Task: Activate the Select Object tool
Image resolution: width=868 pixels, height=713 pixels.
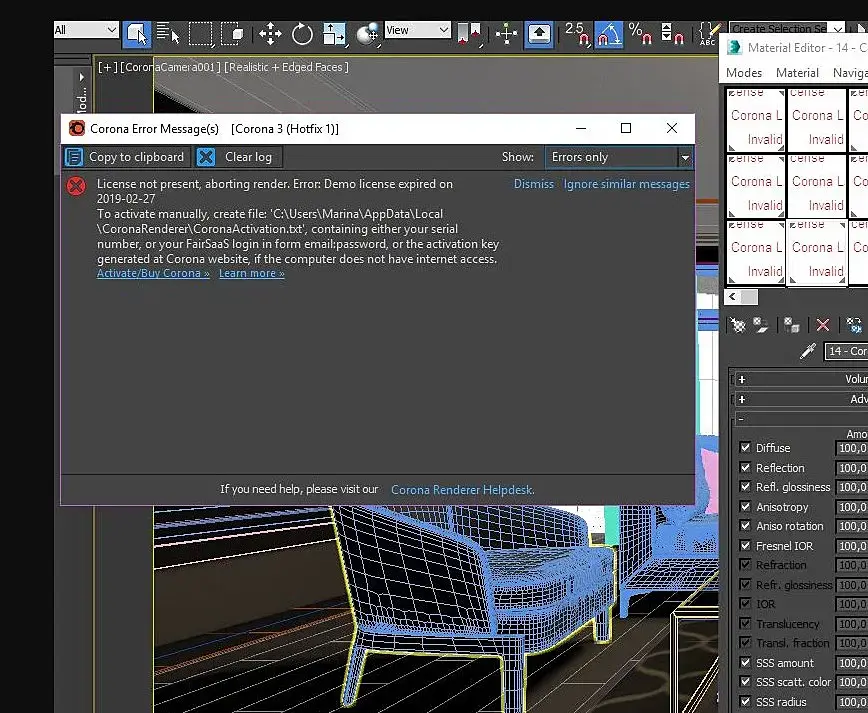Action: 137,34
